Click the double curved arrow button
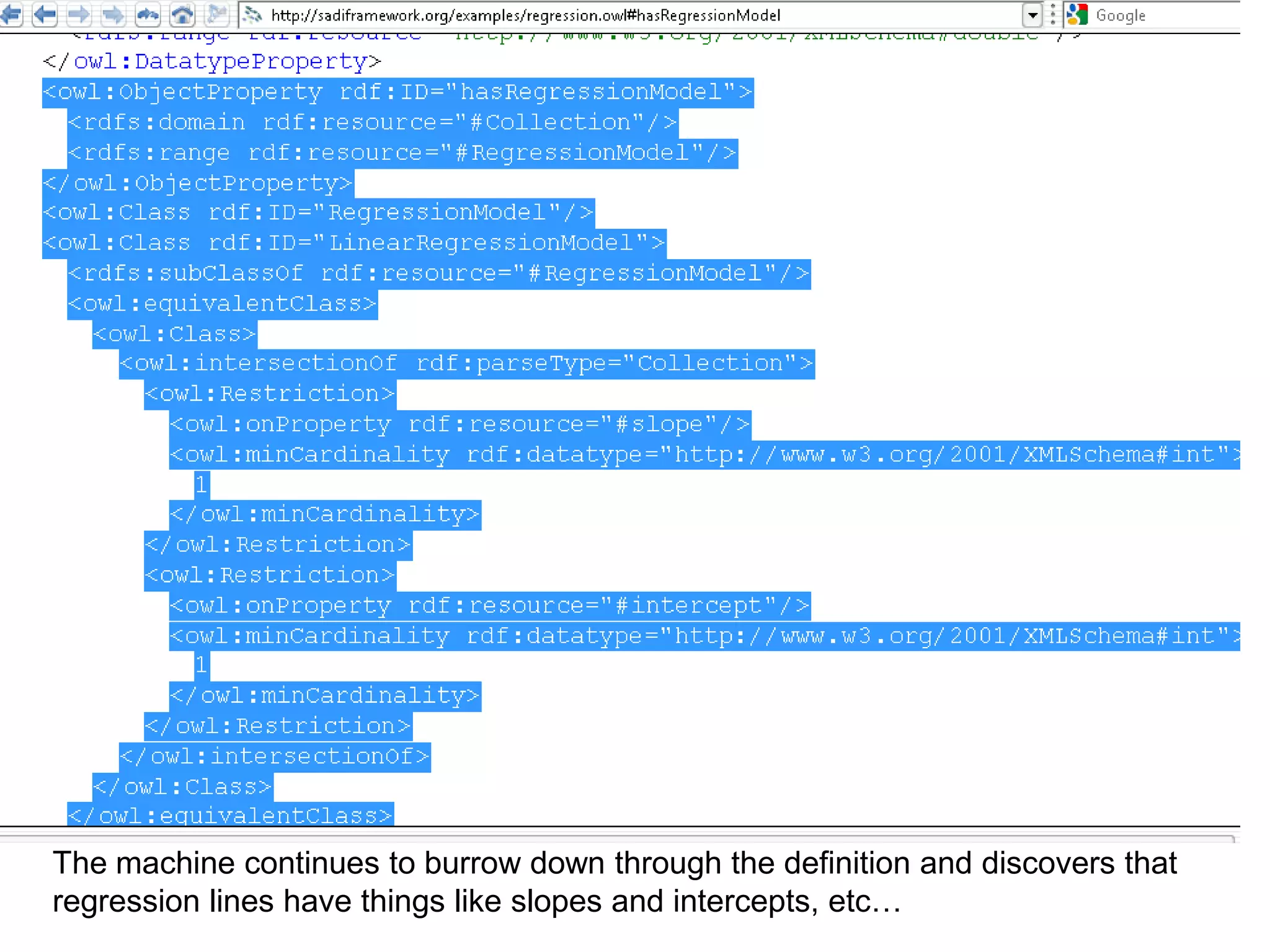 coord(148,14)
